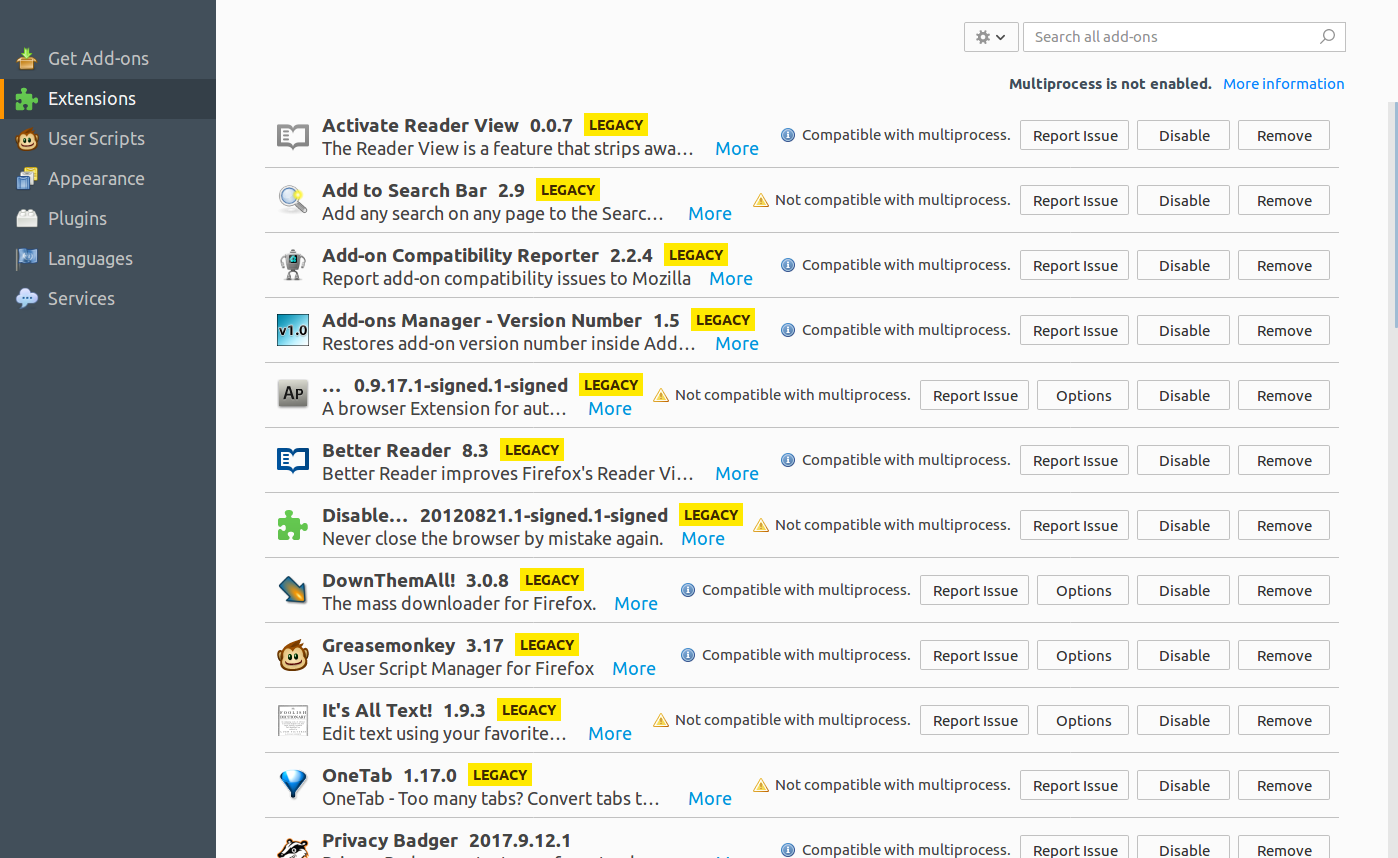The width and height of the screenshot is (1398, 858).
Task: Click the LEGACY badge next to OneTab
Action: 499,775
